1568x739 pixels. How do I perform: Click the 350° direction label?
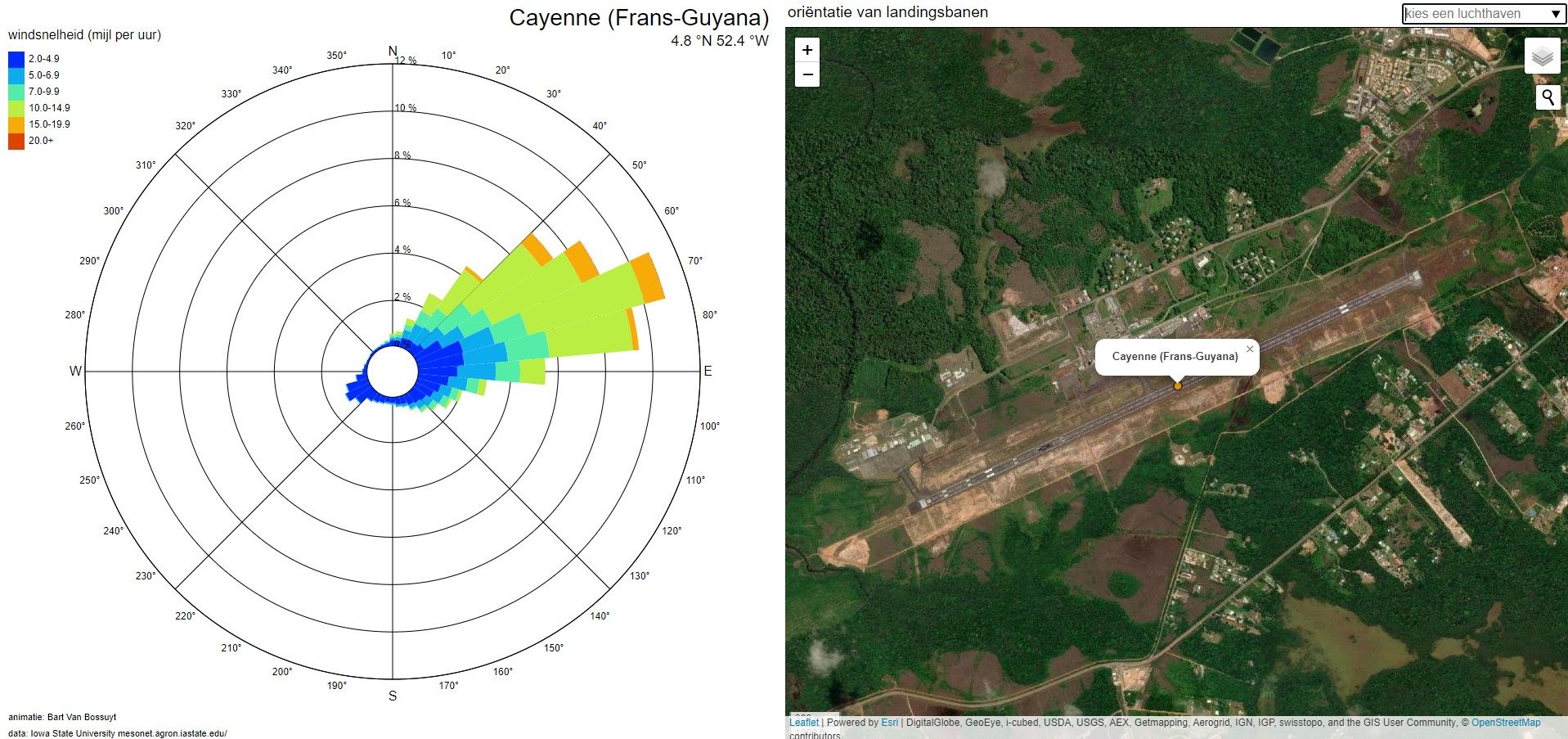pyautogui.click(x=336, y=56)
